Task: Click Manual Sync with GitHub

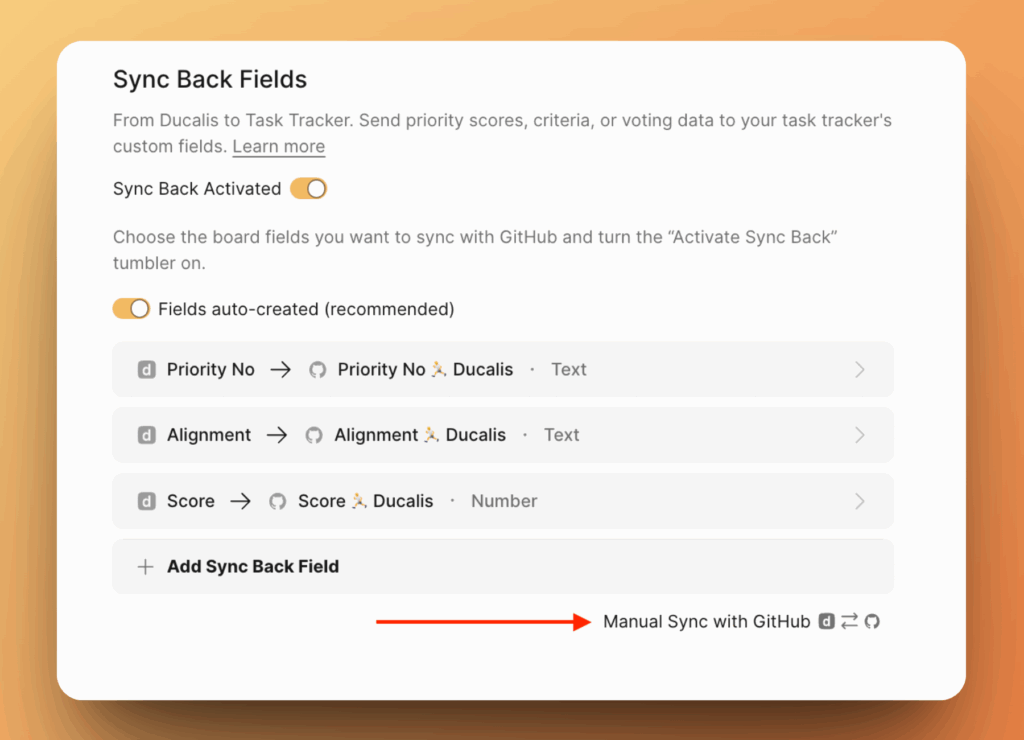Action: (706, 622)
